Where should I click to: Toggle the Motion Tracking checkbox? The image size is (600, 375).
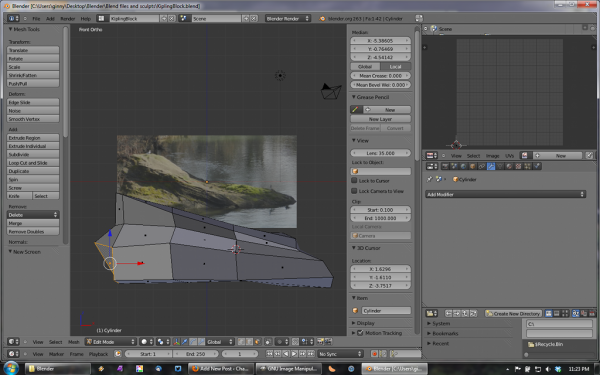(x=360, y=333)
